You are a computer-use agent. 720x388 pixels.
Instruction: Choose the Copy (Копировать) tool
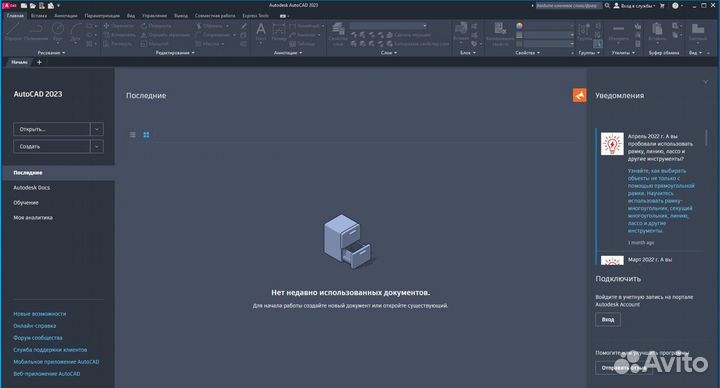pos(119,35)
